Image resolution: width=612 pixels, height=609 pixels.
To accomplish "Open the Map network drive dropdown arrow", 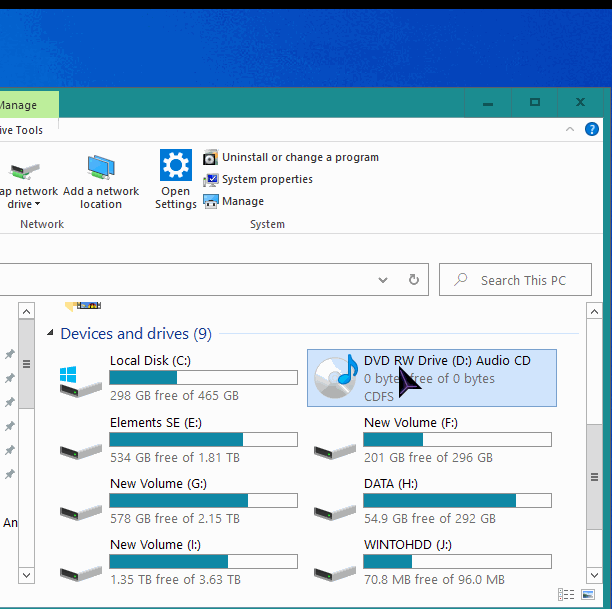I will (x=37, y=205).
